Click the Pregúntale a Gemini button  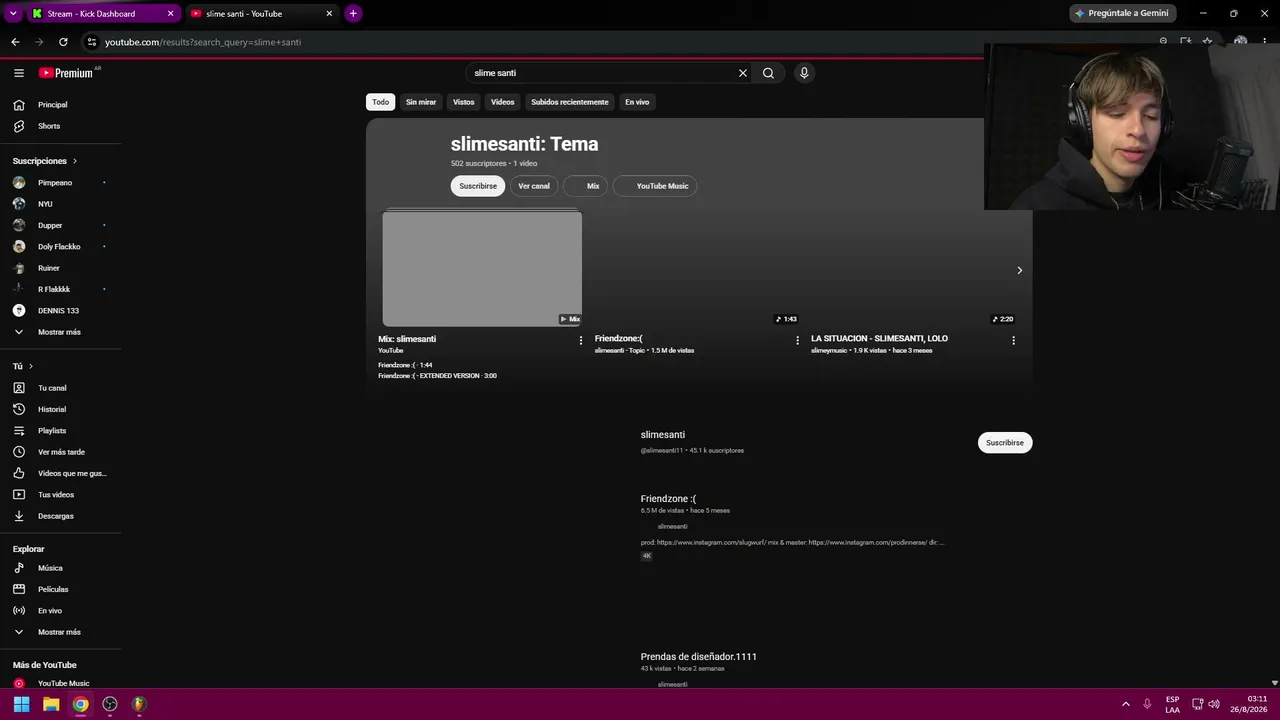[x=1122, y=13]
